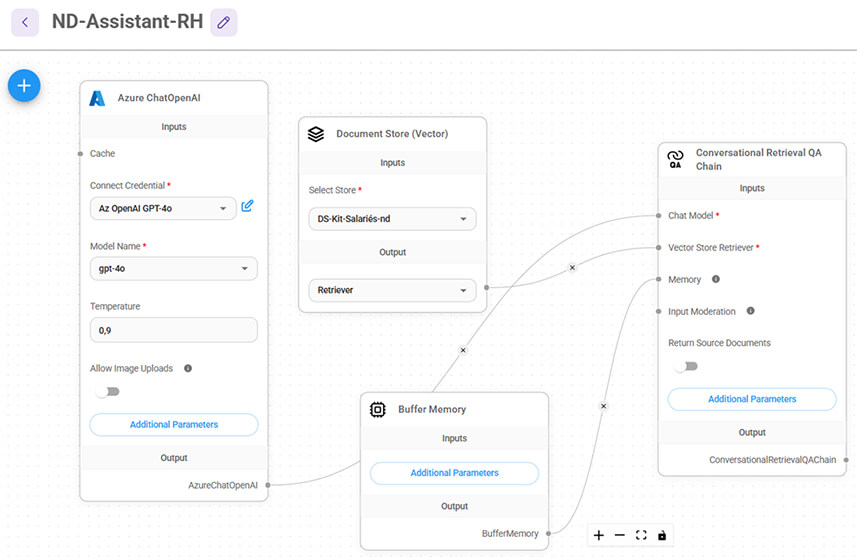
Task: Open the Retriever output dropdown
Action: tap(392, 290)
